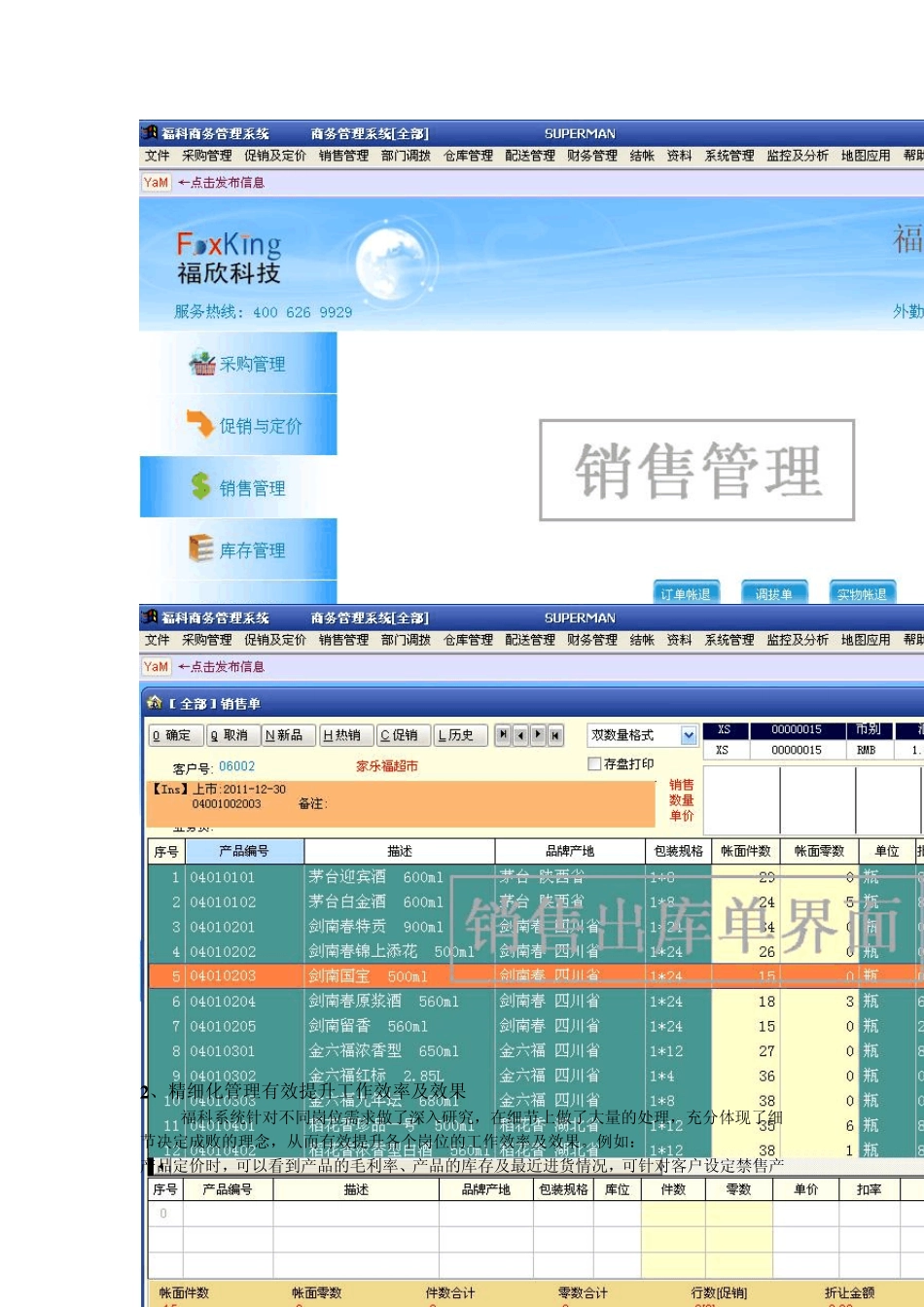The image size is (924, 1307).
Task: Click the 调拨单 button
Action: point(774,593)
